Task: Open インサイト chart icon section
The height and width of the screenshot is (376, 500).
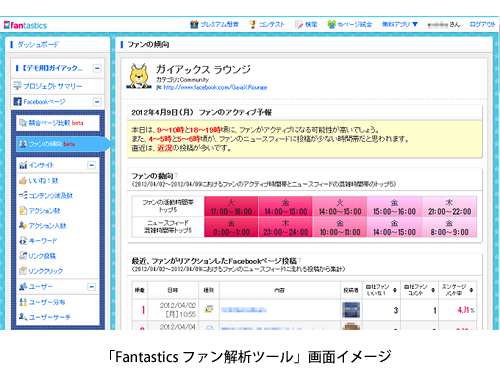Action: (36, 165)
